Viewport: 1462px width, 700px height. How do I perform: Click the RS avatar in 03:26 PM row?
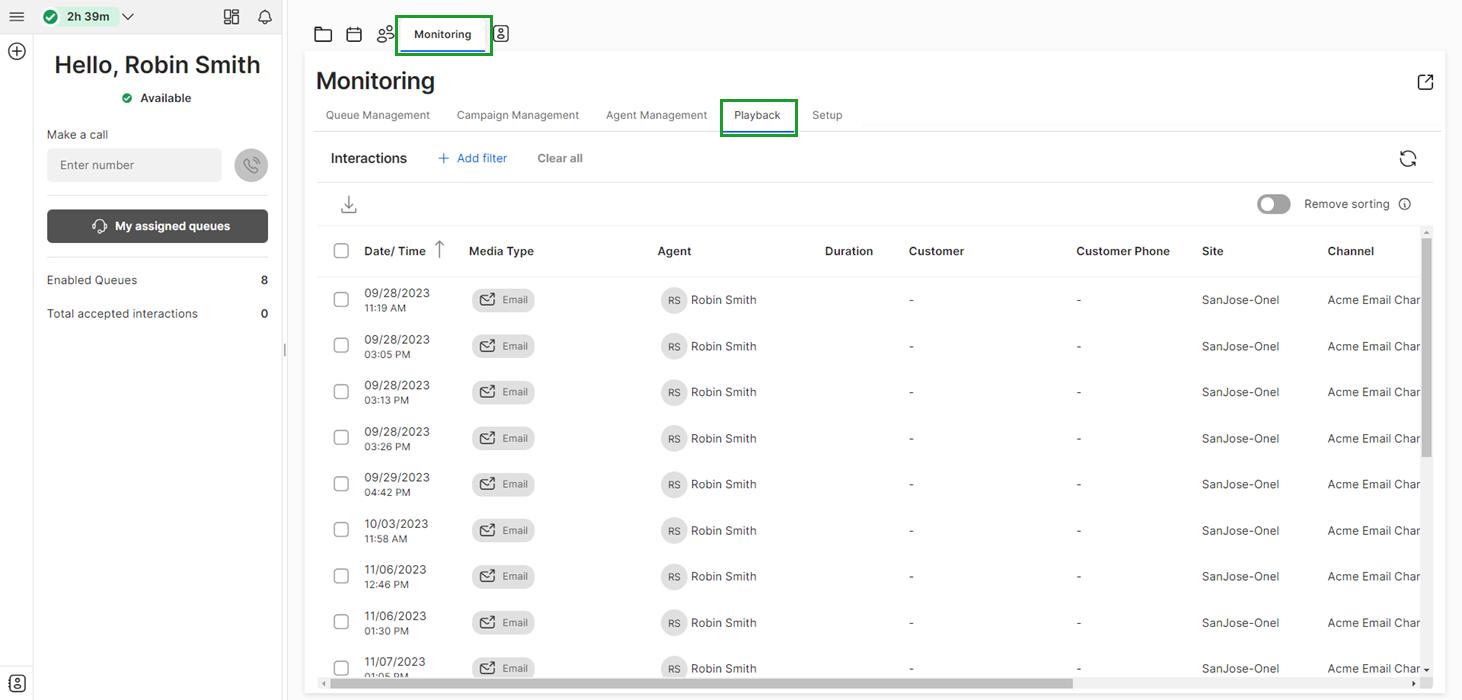[674, 438]
